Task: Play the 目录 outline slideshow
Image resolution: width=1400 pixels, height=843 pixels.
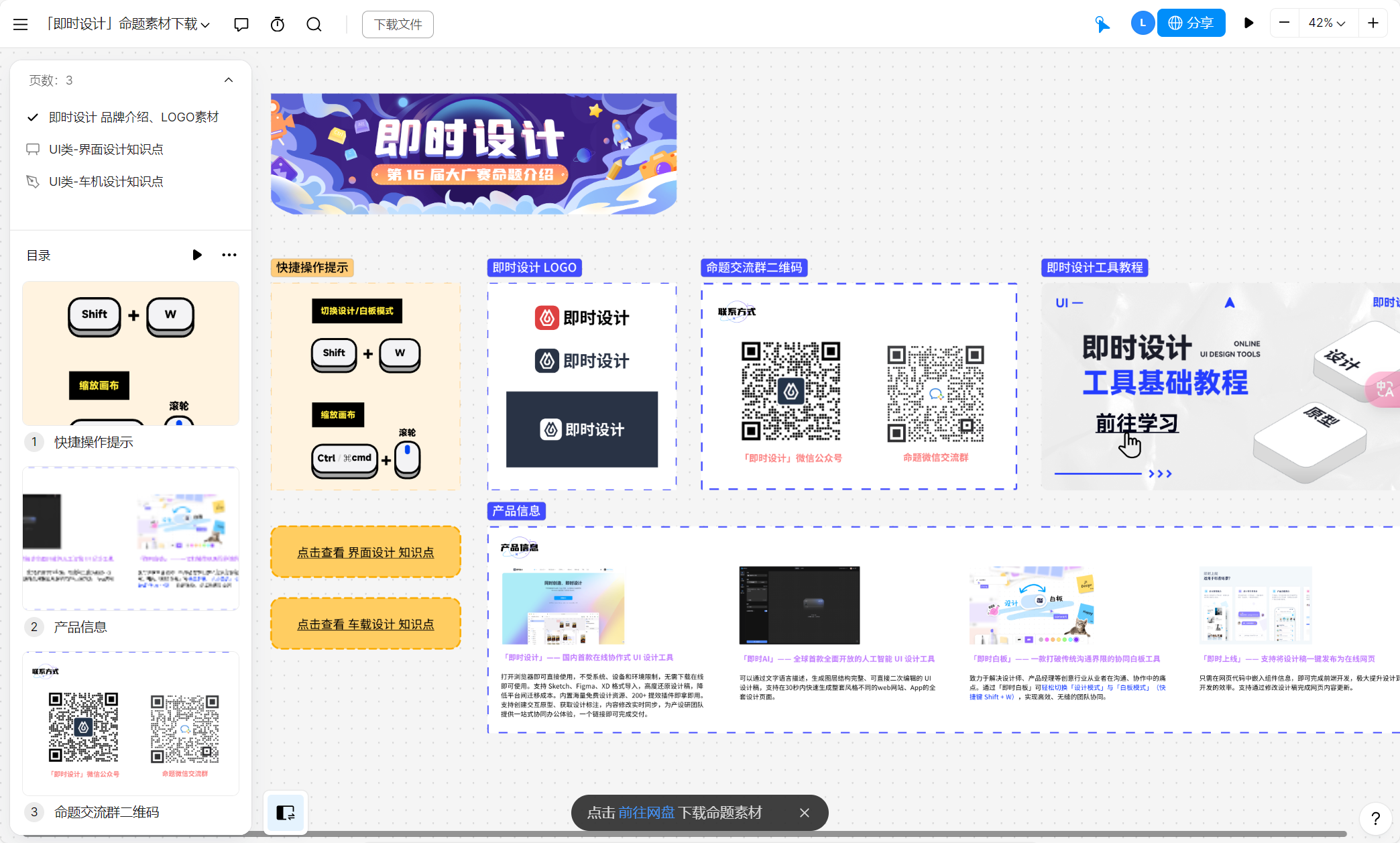Action: pos(197,255)
